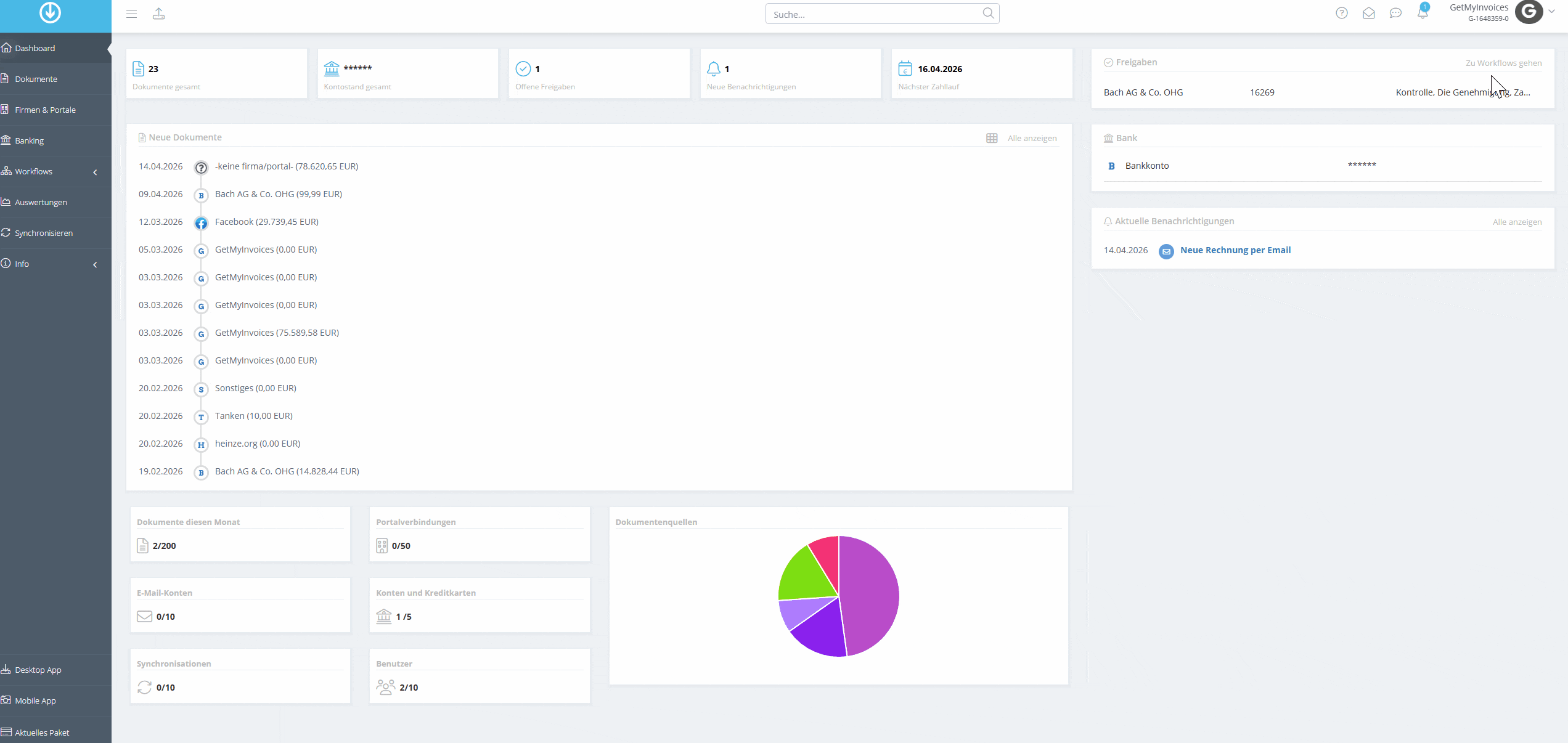Switch Neue Dokumente to grid view icon

(x=992, y=138)
